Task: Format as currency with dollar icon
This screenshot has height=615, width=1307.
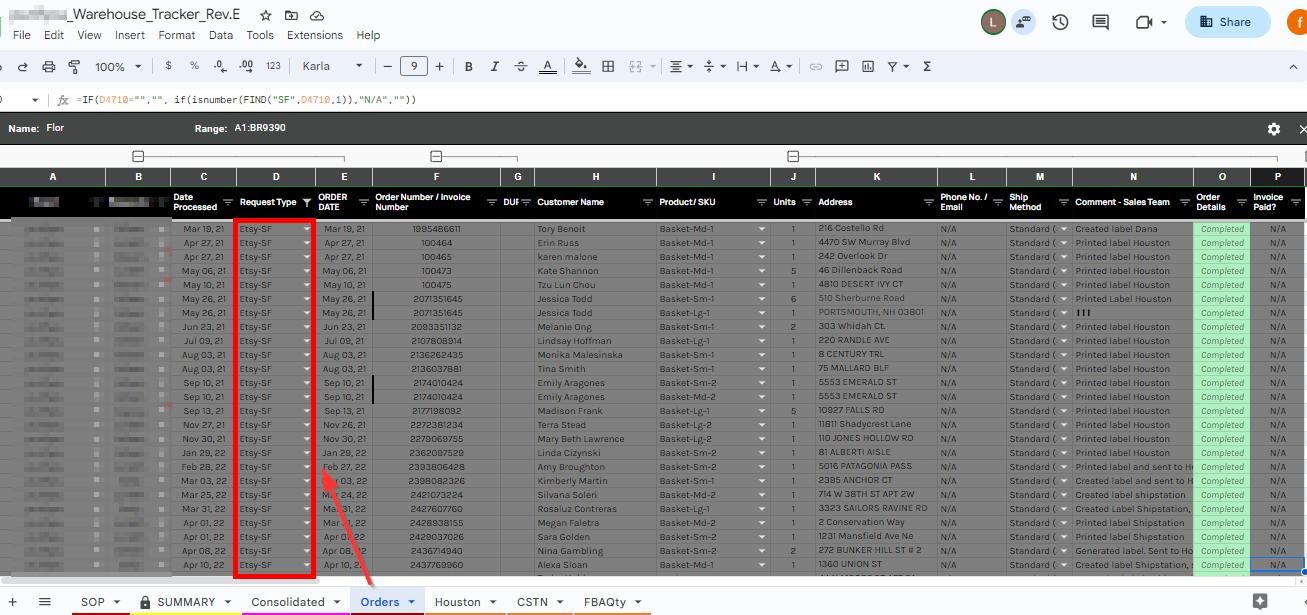Action: click(168, 66)
